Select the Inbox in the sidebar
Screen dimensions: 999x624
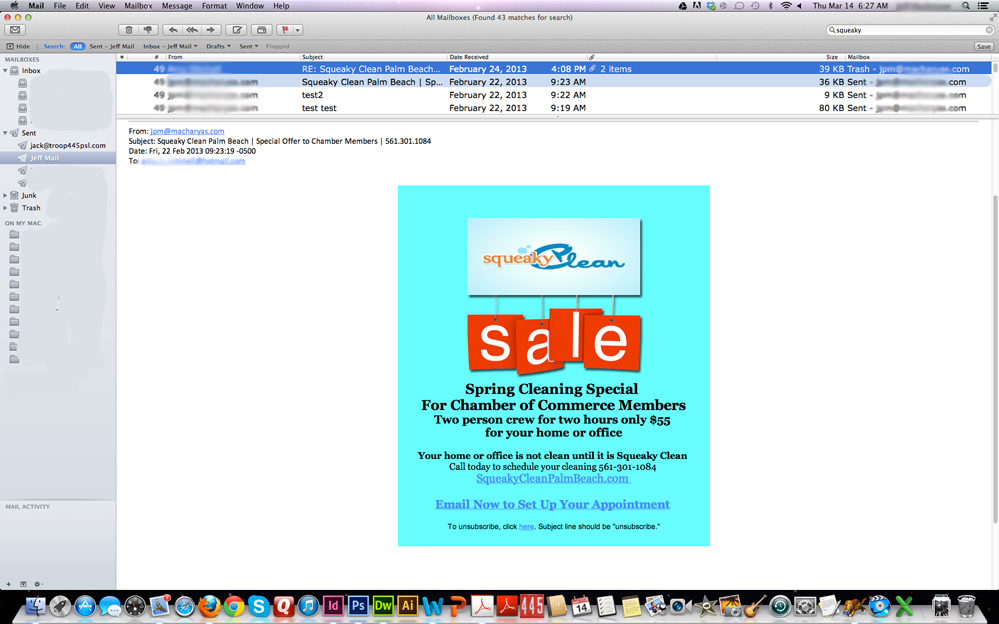tap(31, 71)
